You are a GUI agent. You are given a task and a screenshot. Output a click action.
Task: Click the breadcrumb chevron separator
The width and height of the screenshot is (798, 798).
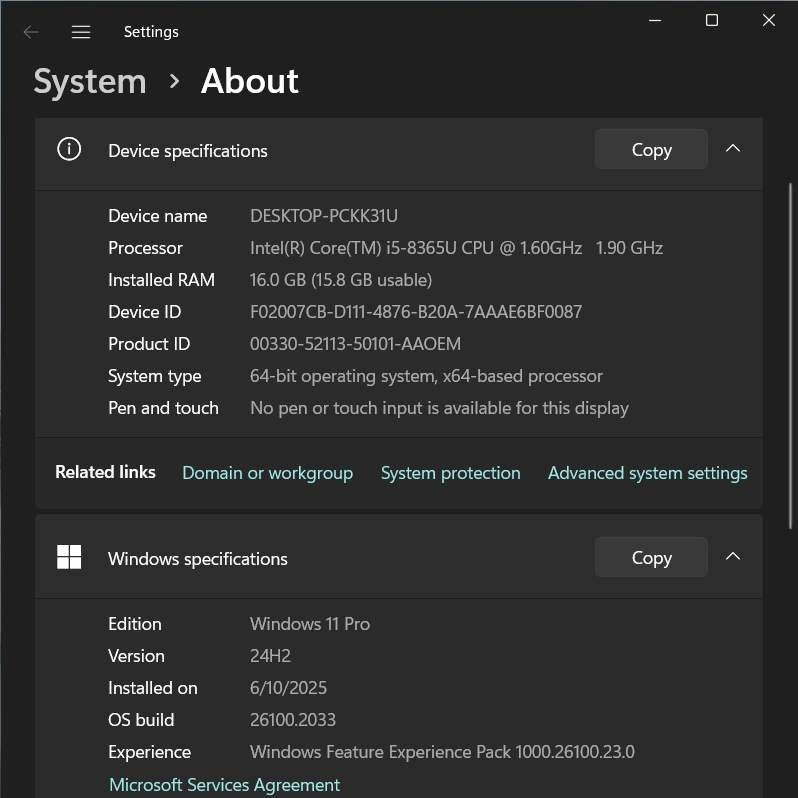coord(174,81)
